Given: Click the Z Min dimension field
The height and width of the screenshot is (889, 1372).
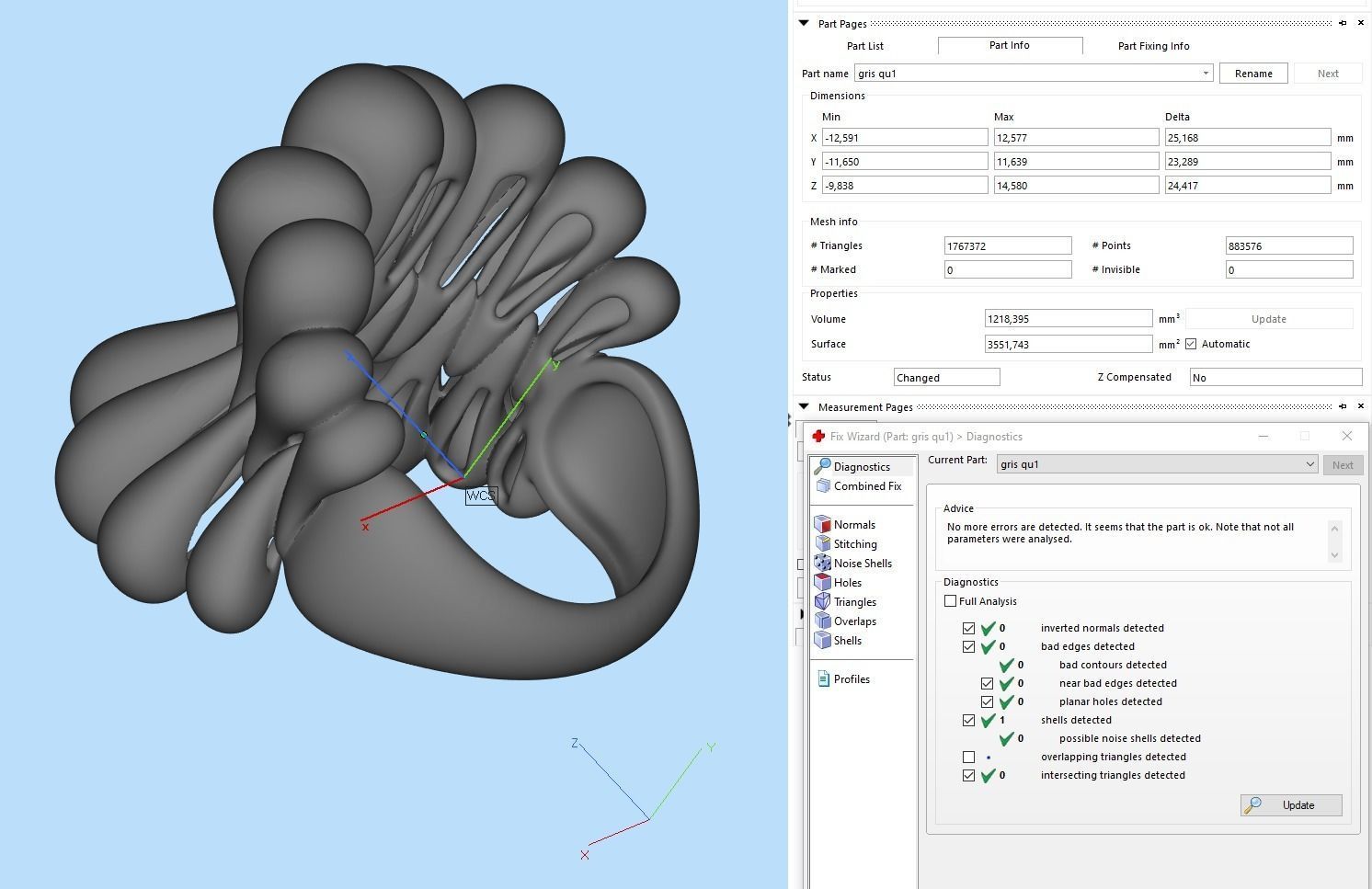Looking at the screenshot, I should pyautogui.click(x=905, y=186).
